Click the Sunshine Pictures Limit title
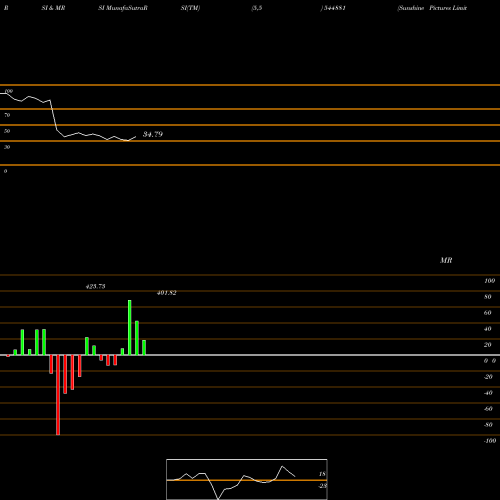The width and height of the screenshot is (500, 500). [x=432, y=8]
